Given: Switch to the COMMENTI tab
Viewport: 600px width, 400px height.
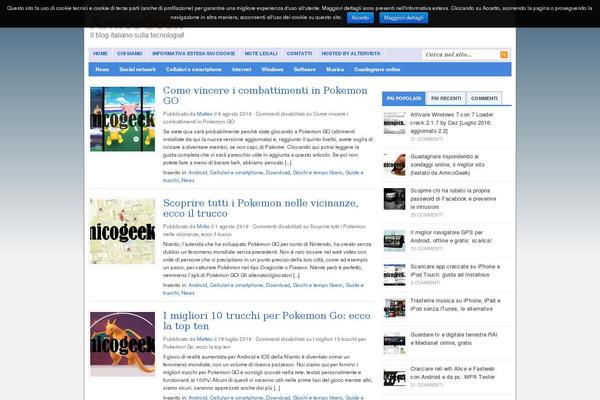Looking at the screenshot, I should (x=484, y=98).
